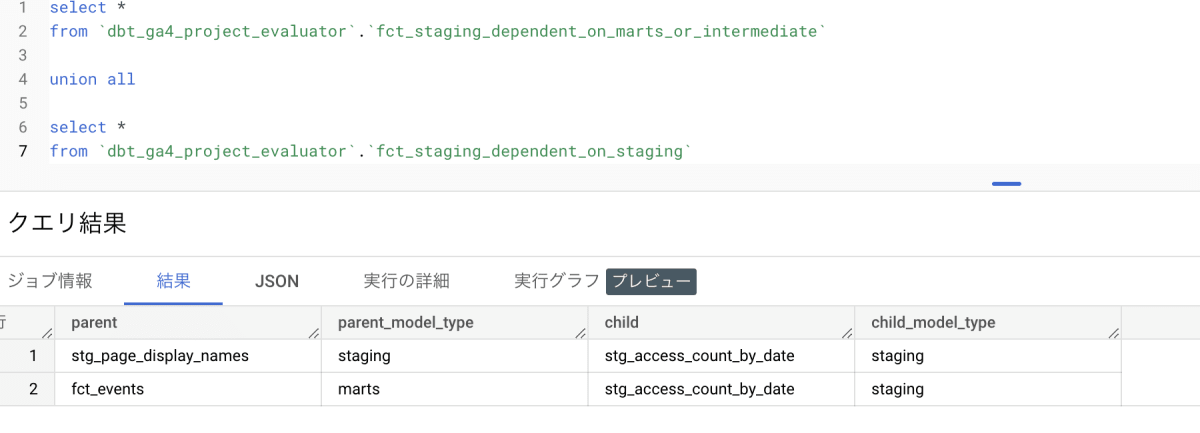This screenshot has width=1200, height=433.
Task: View the 実行グラフ tab
Action: coord(556,281)
